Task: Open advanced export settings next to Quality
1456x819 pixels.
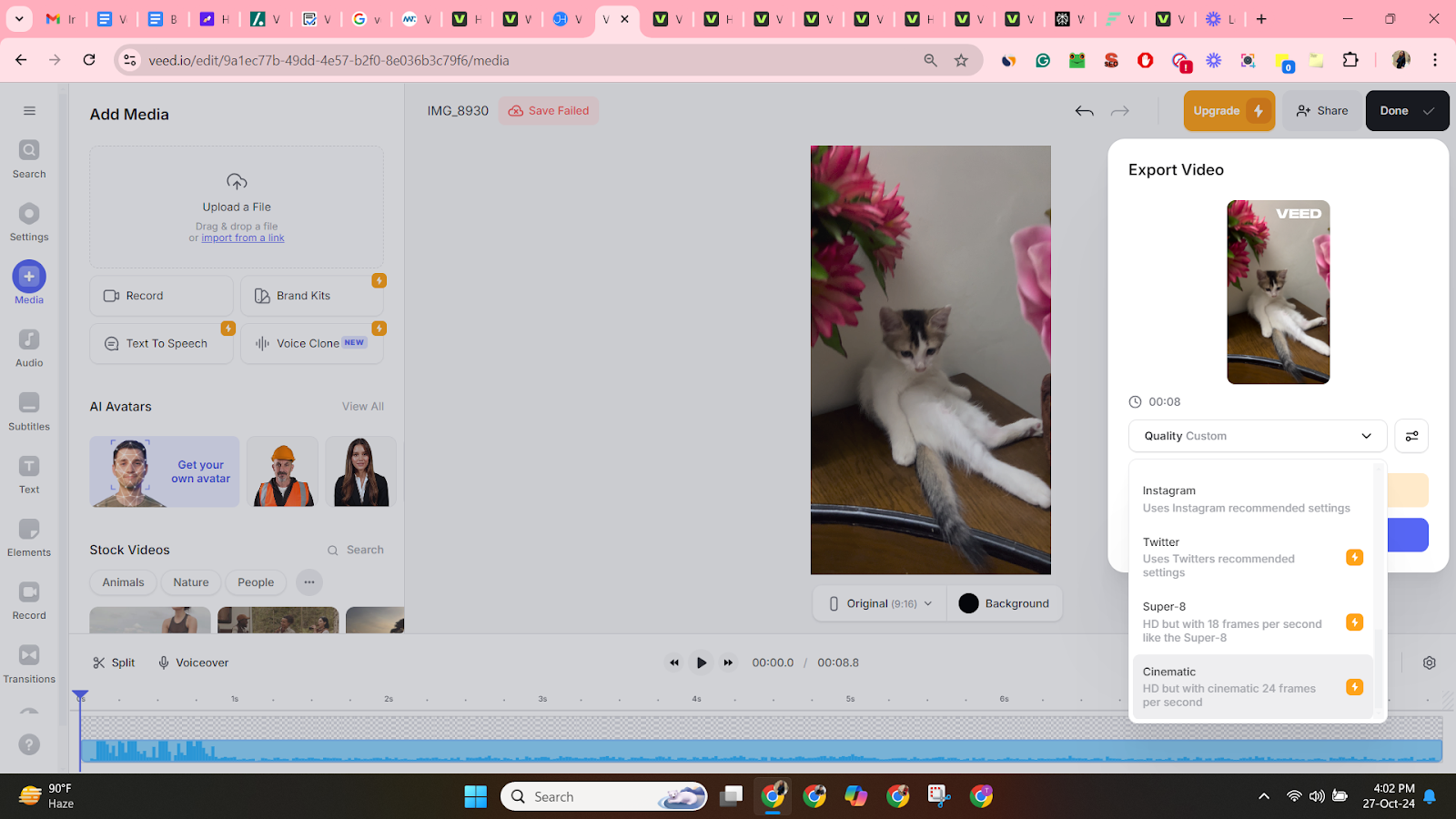Action: [x=1410, y=436]
